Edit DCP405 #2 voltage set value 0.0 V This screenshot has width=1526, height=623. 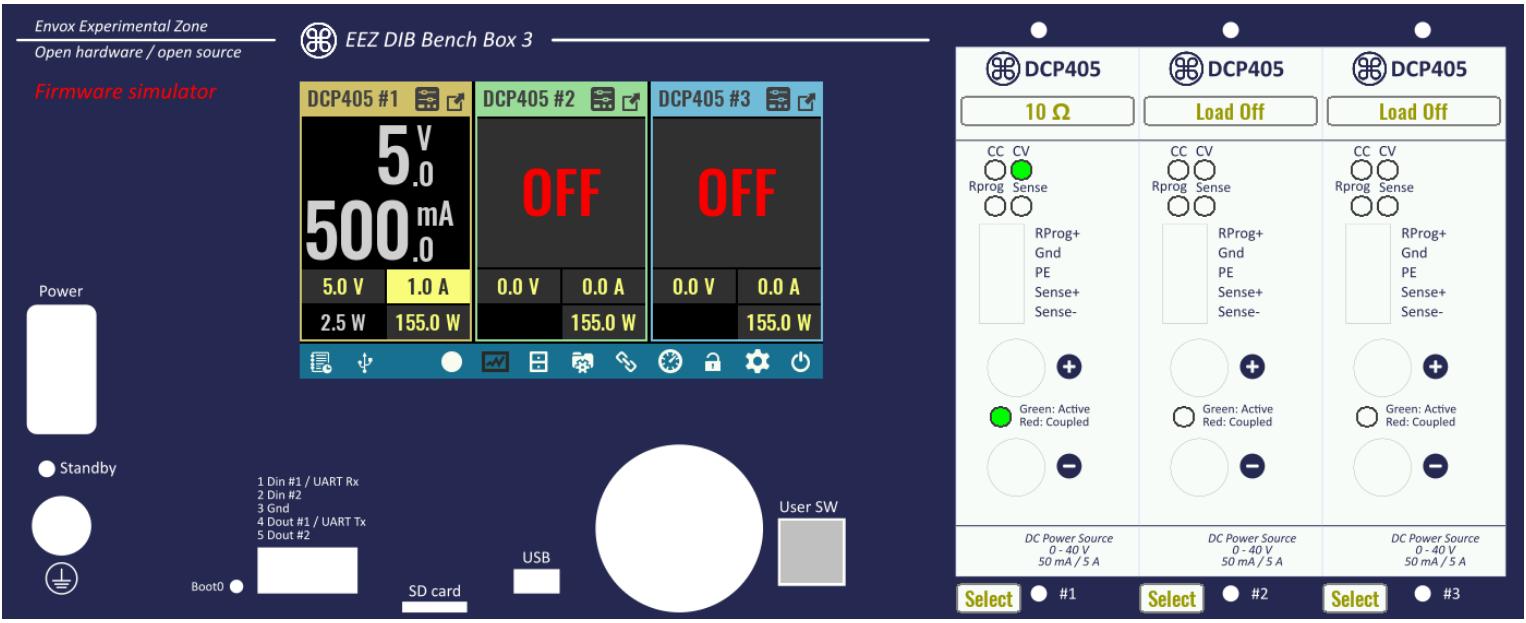518,287
